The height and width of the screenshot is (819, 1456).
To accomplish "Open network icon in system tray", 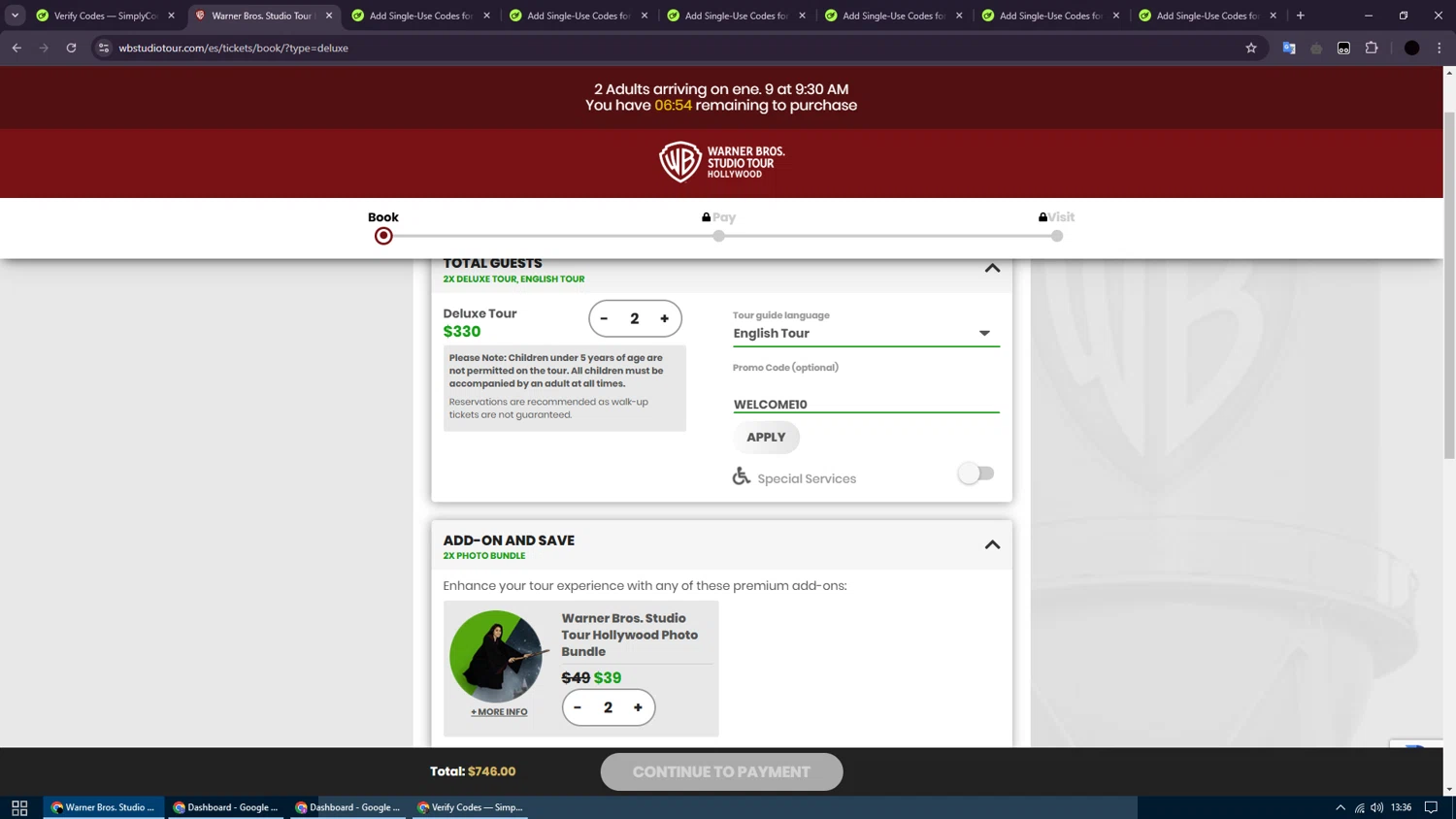I will pos(1359,807).
